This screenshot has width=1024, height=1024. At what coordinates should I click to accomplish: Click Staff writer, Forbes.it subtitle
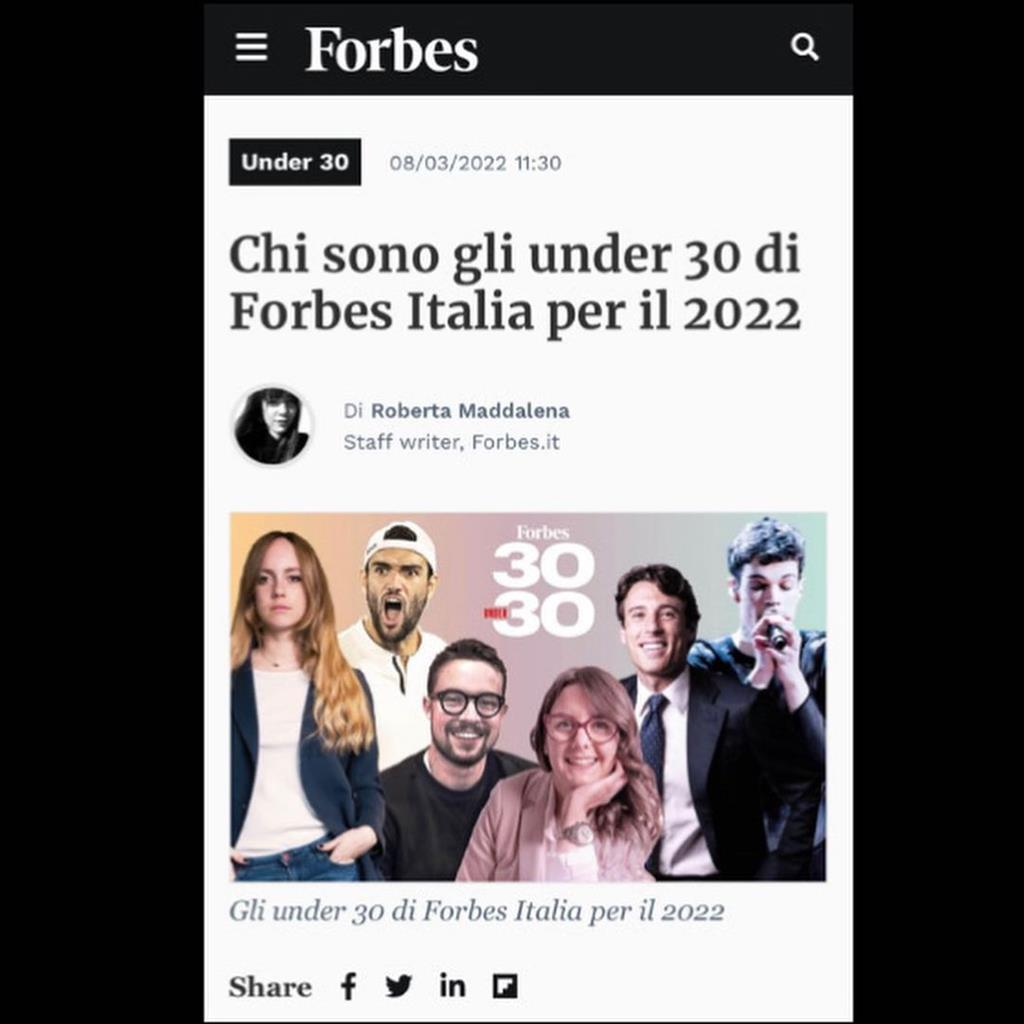pos(451,442)
